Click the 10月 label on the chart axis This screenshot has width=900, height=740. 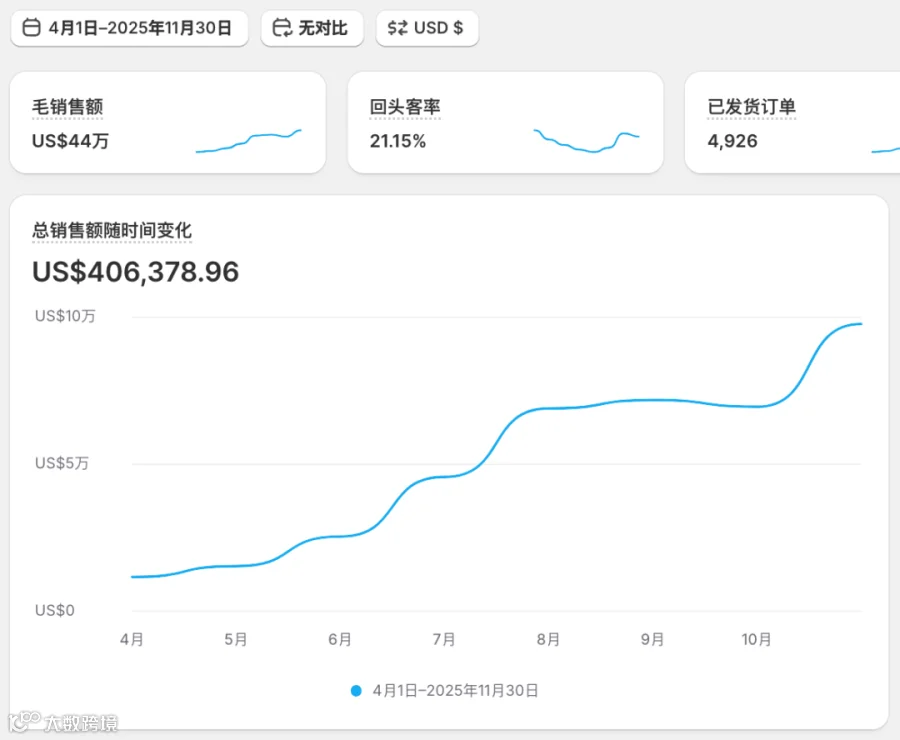[757, 640]
